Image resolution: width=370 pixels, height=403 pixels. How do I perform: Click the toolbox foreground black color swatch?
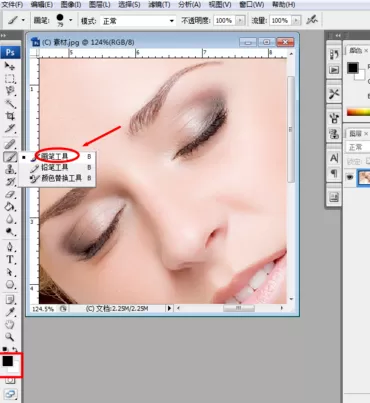click(x=7, y=361)
